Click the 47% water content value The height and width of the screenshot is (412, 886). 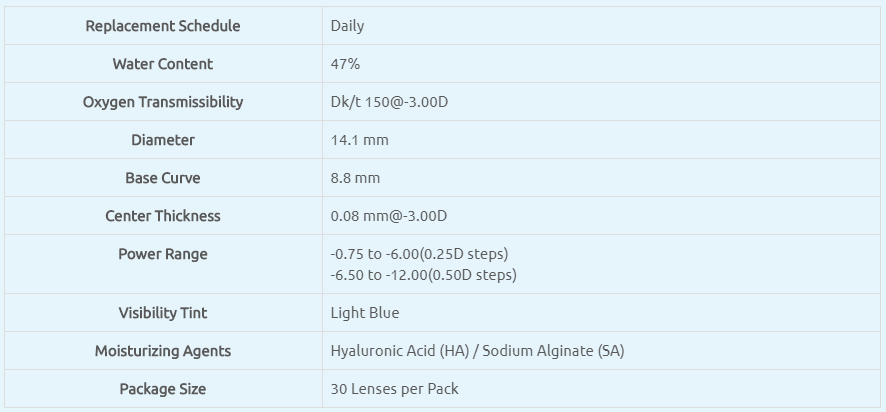coord(345,64)
